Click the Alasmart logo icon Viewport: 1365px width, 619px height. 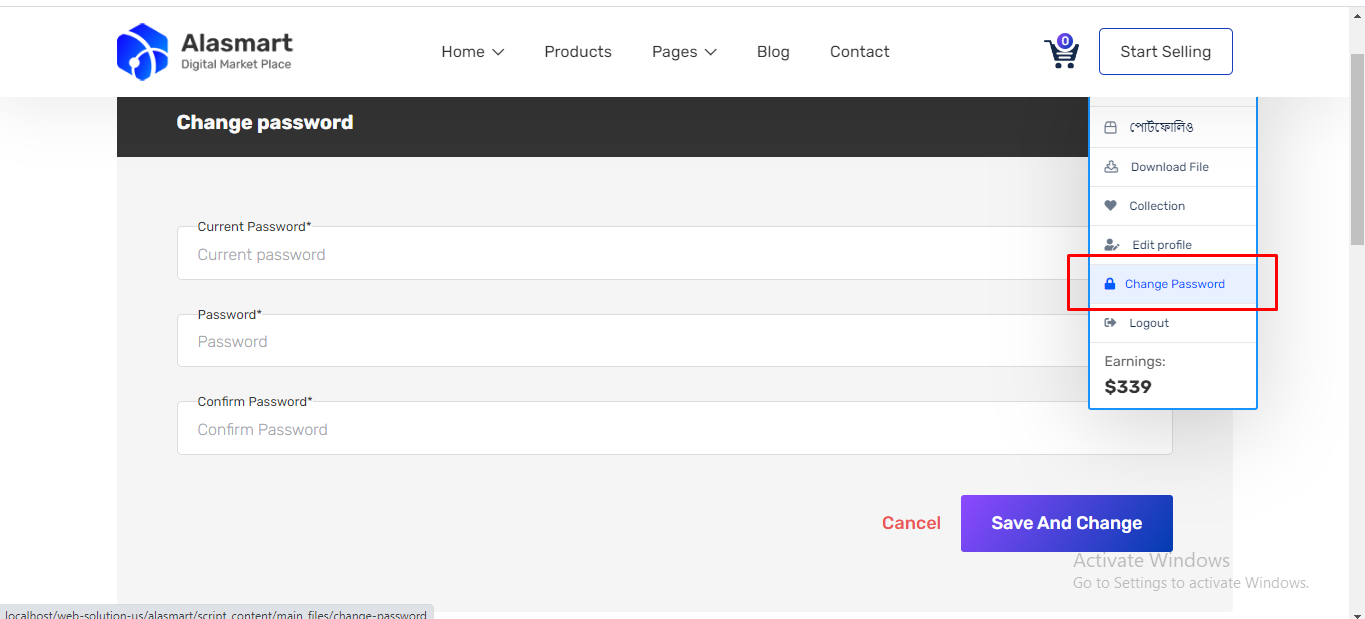click(142, 52)
